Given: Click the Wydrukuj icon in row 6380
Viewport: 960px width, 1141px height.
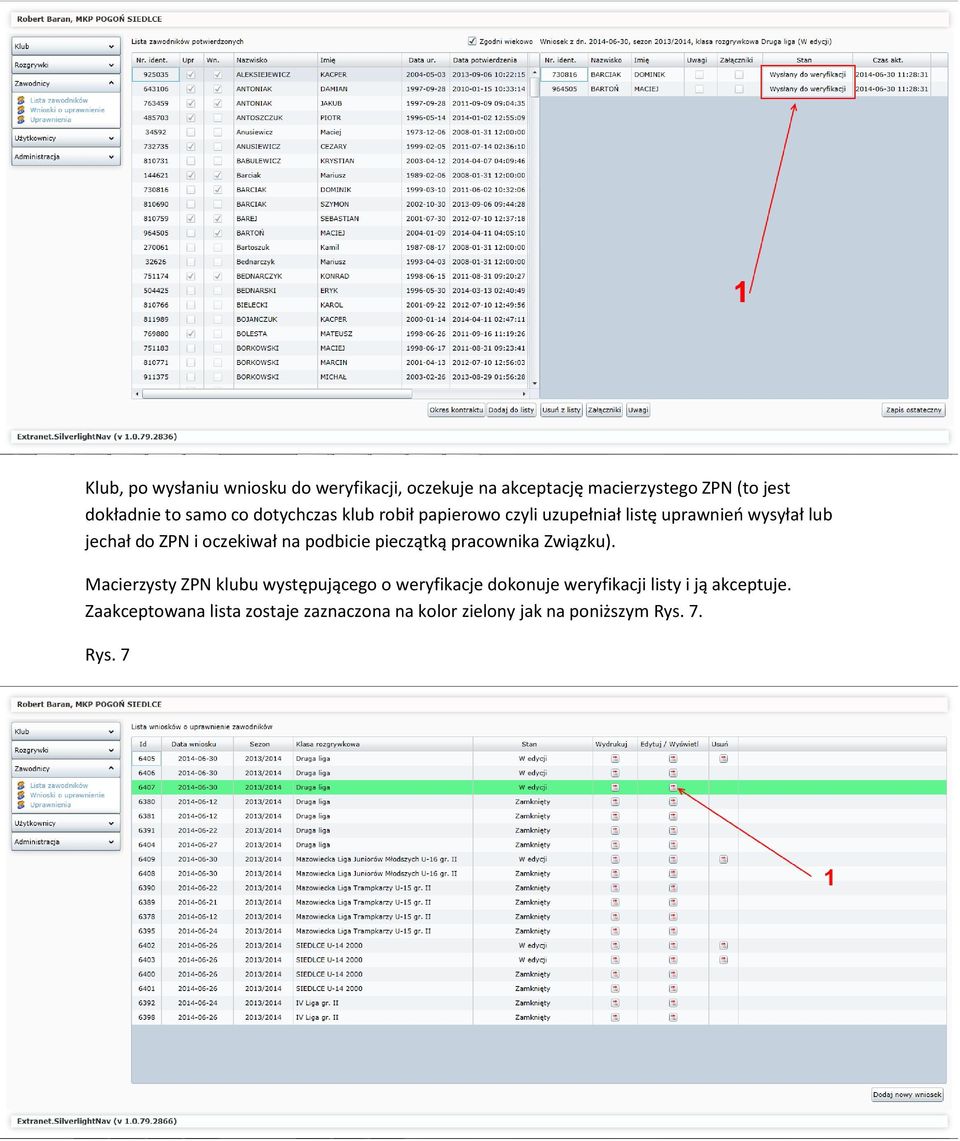Looking at the screenshot, I should (x=615, y=801).
